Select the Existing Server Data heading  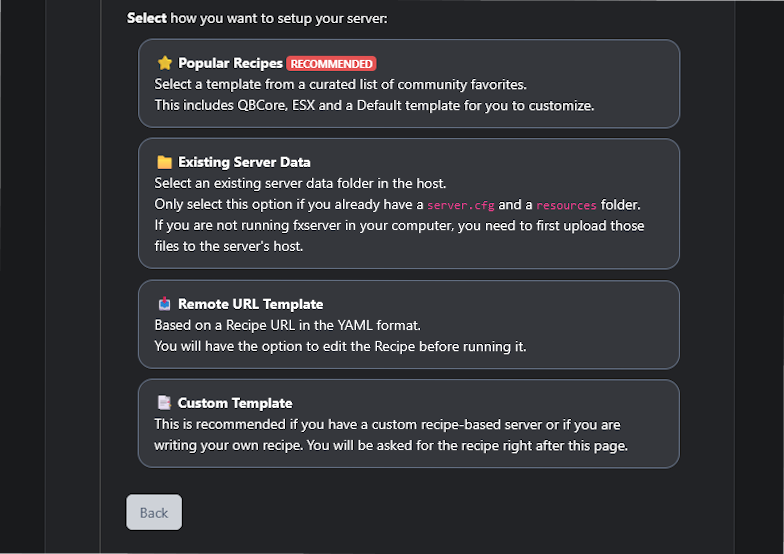coord(244,162)
